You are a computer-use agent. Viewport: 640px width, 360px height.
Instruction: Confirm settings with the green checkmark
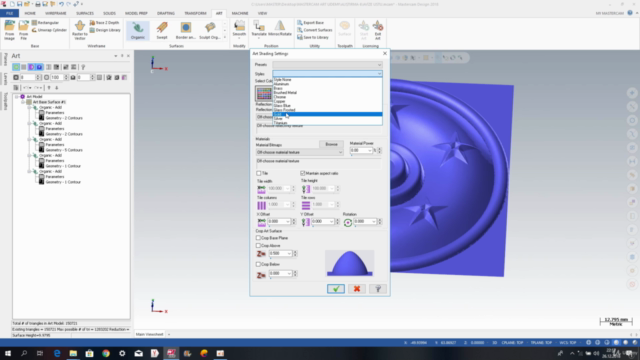[336, 289]
